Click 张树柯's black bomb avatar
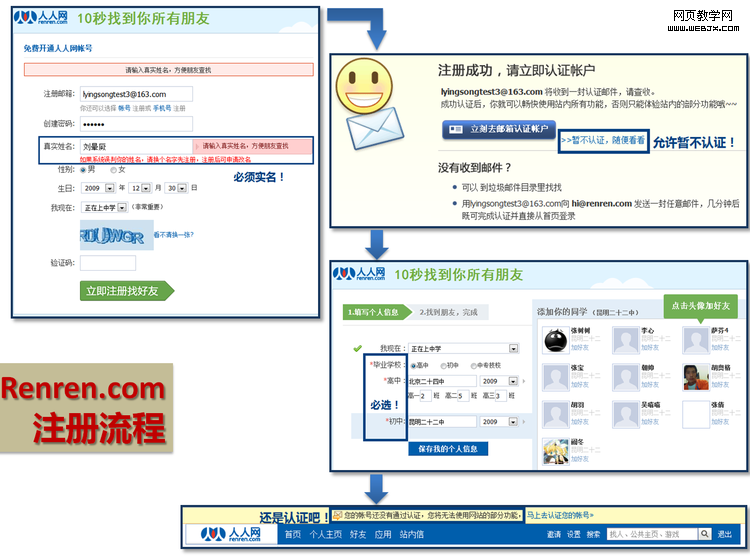750x556 pixels. click(x=555, y=339)
